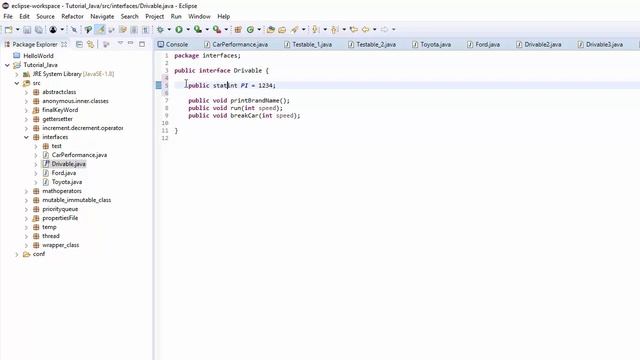This screenshot has height=360, width=640.
Task: Collapse the interfaces package
Action: coord(26,137)
